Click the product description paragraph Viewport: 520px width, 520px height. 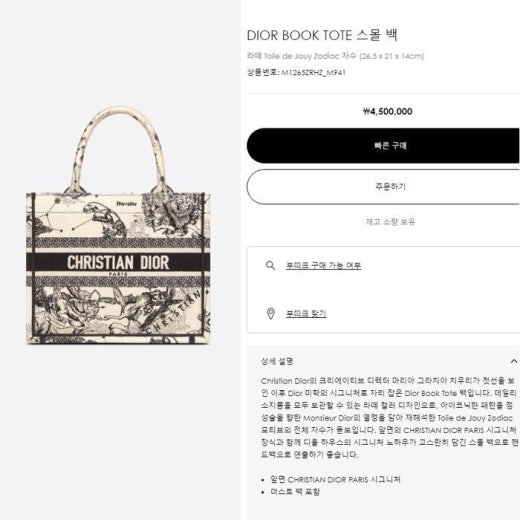(x=389, y=418)
